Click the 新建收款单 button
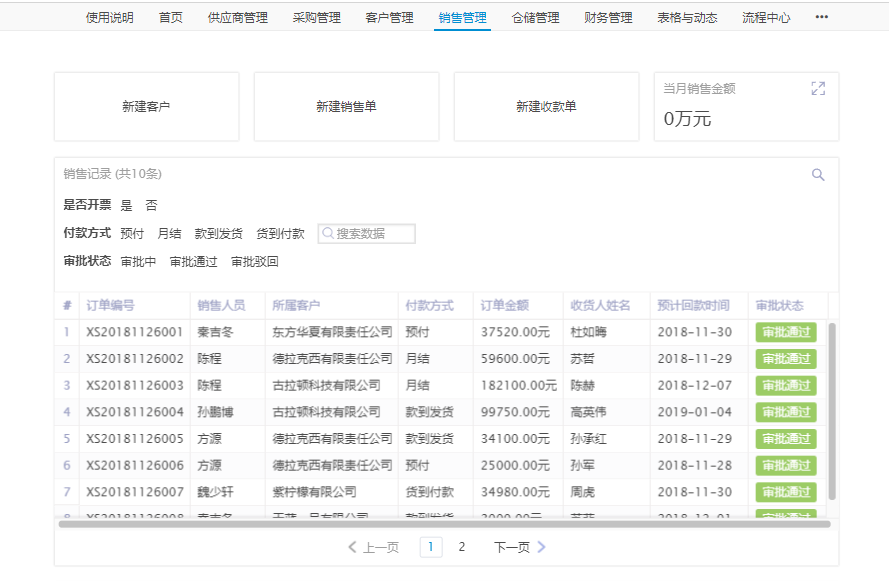Image resolution: width=889 pixels, height=581 pixels. coord(546,107)
